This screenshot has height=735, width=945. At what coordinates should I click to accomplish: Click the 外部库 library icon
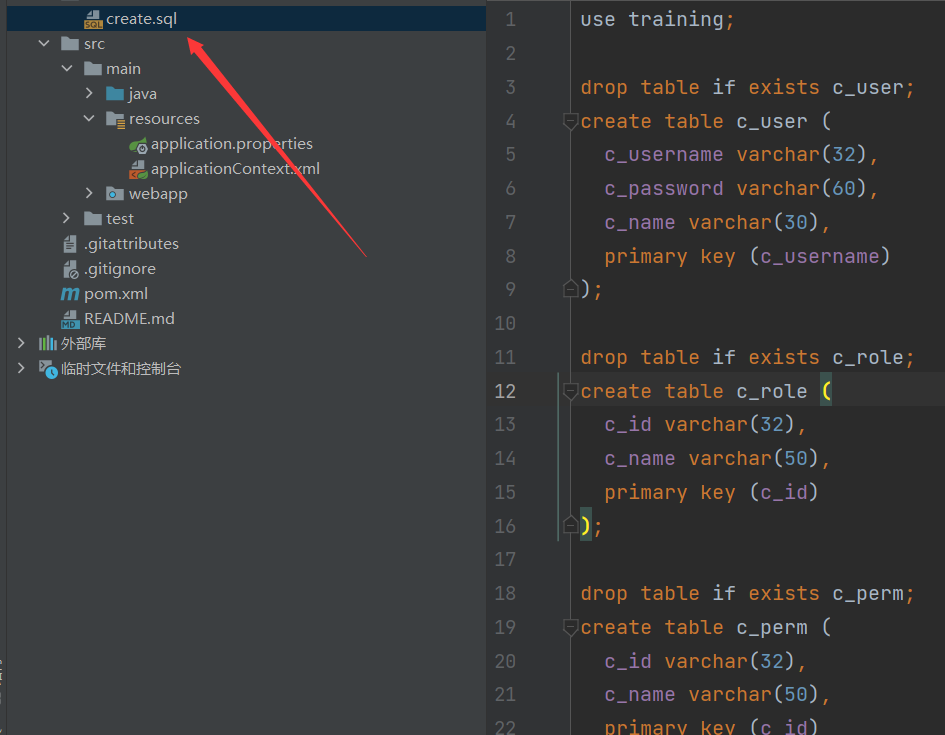[48, 343]
